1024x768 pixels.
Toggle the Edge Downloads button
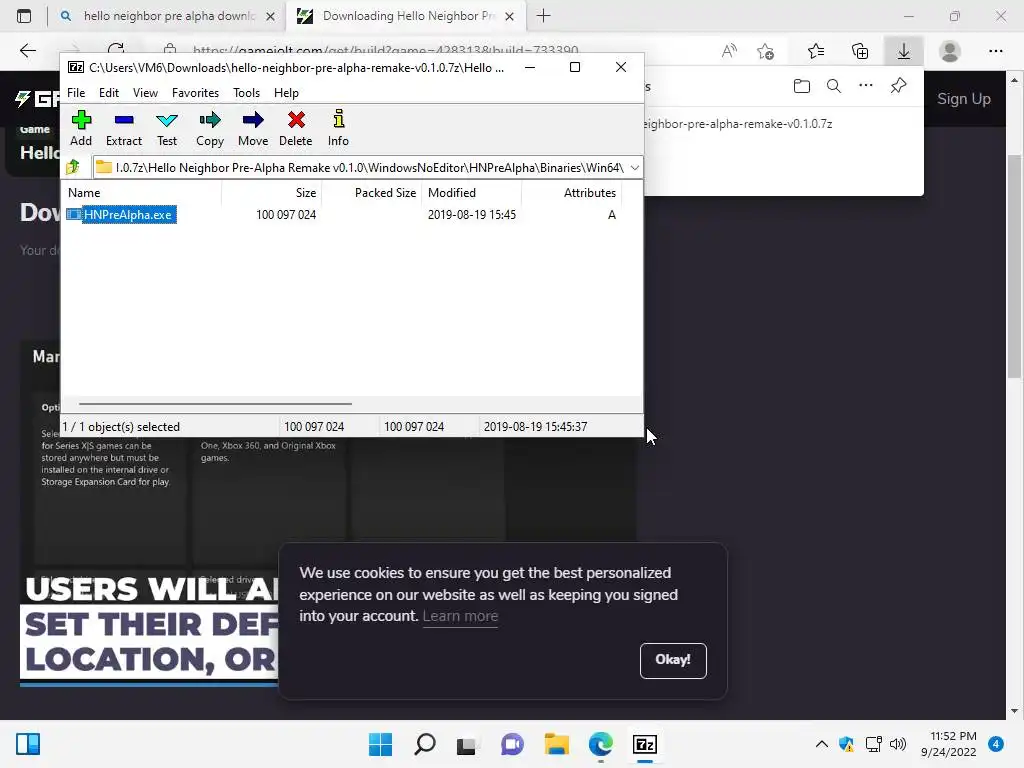click(904, 51)
